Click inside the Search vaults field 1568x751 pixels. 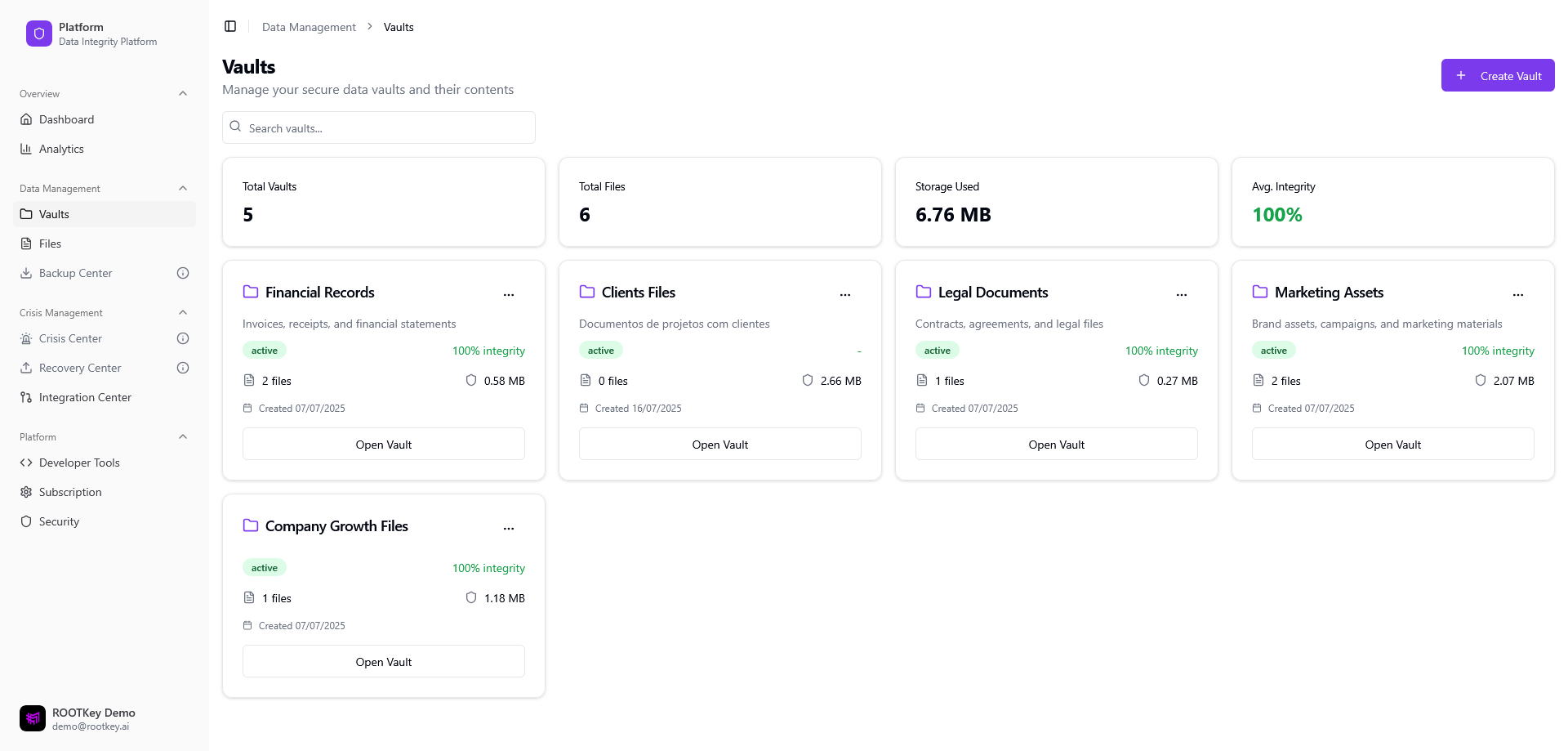378,127
